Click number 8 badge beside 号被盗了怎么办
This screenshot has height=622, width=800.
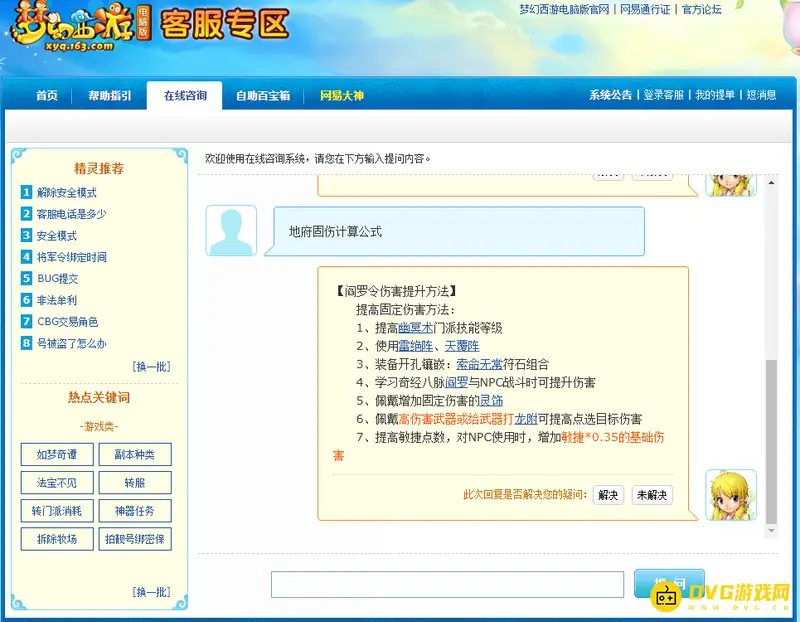(x=27, y=343)
